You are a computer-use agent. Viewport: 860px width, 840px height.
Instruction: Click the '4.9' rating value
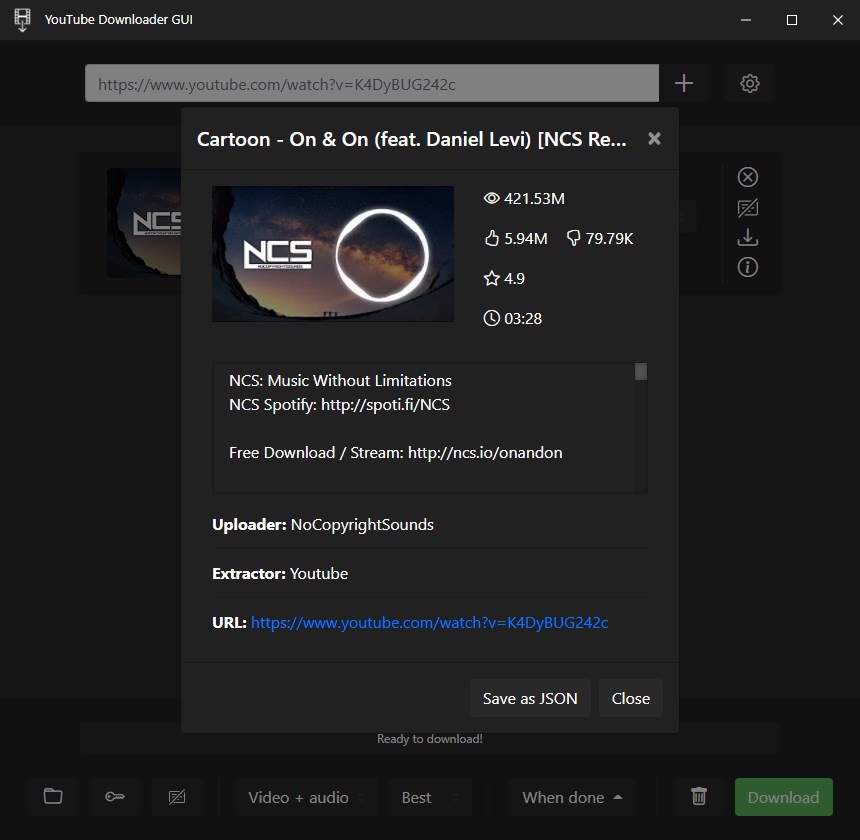click(514, 279)
